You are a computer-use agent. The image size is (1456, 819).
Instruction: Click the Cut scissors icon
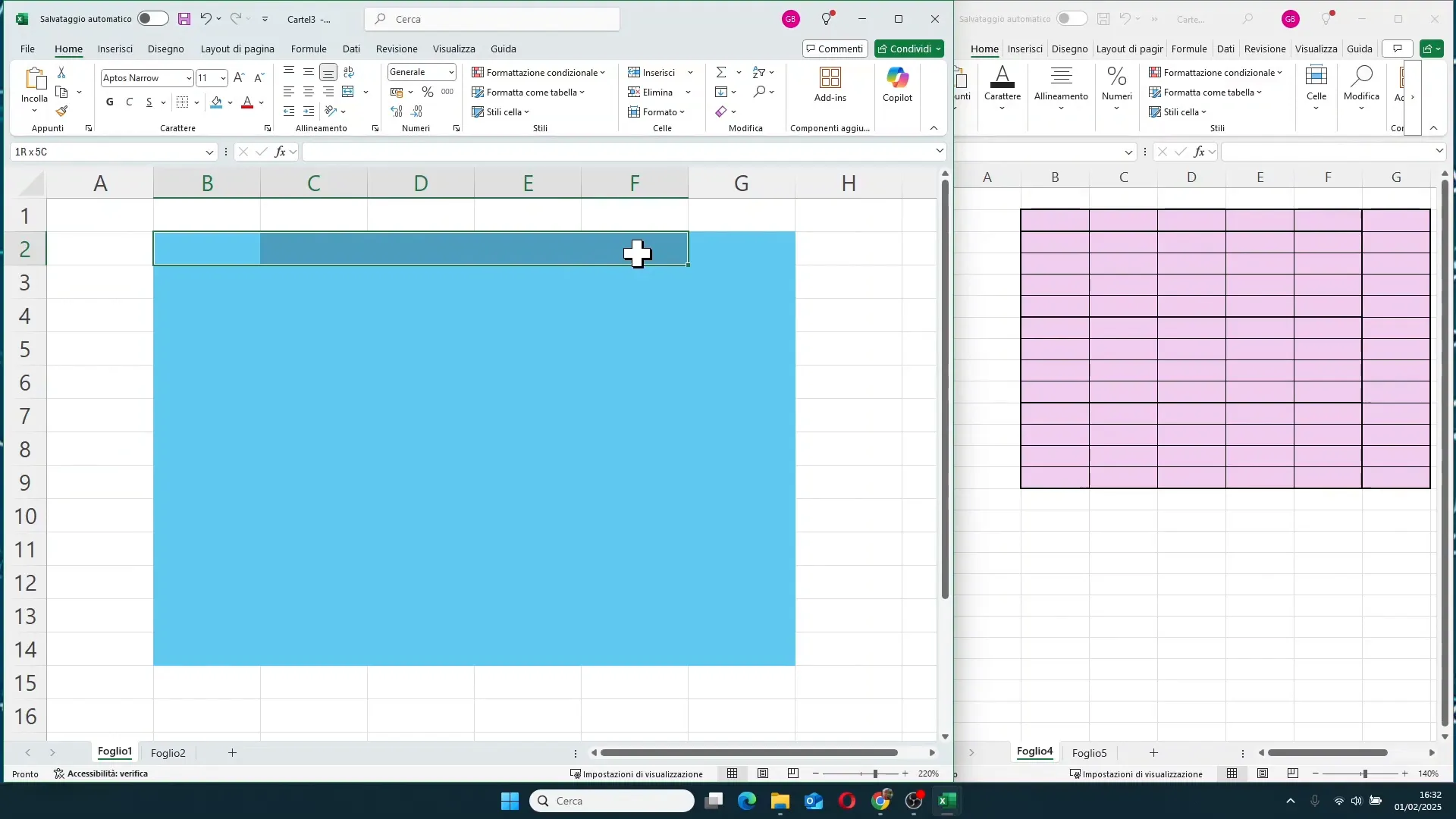coord(61,73)
